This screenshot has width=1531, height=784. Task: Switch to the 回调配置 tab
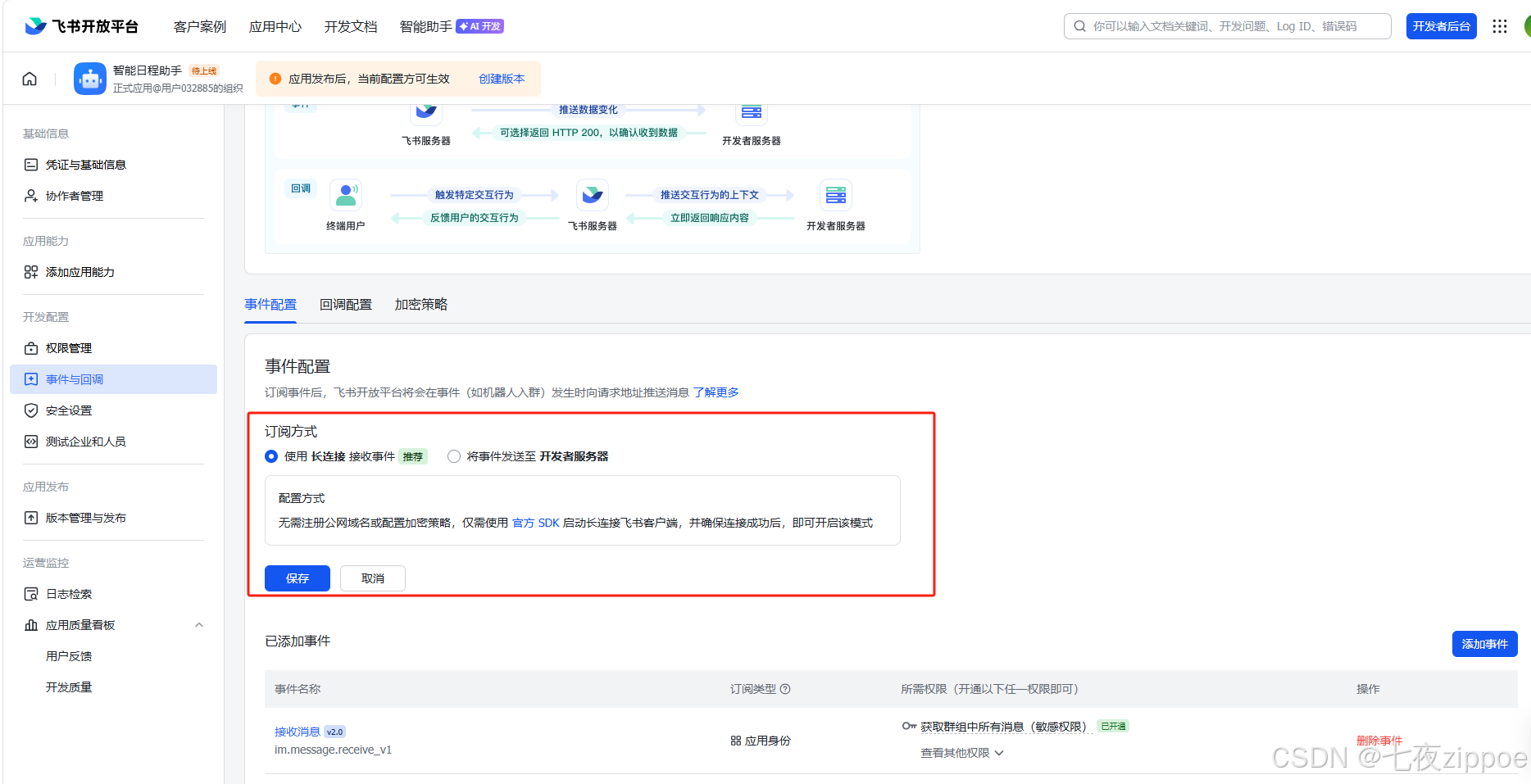[346, 304]
